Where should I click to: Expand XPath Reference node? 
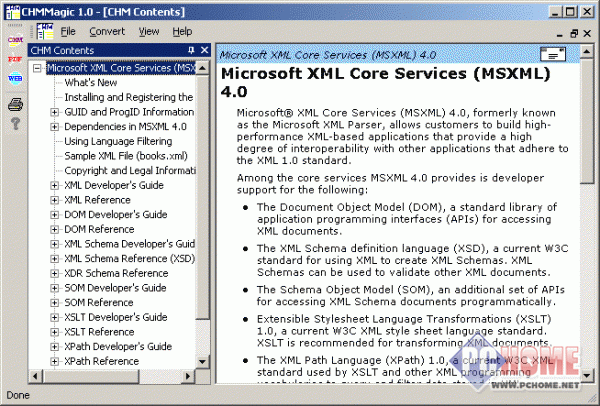tap(54, 361)
